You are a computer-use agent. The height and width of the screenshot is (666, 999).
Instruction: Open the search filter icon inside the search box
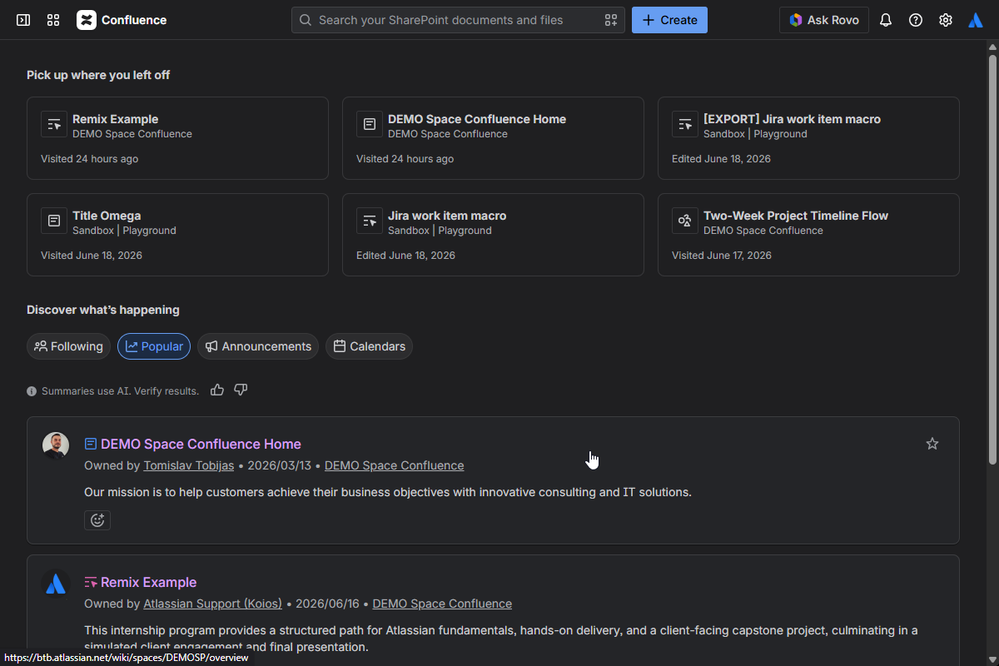(x=610, y=20)
